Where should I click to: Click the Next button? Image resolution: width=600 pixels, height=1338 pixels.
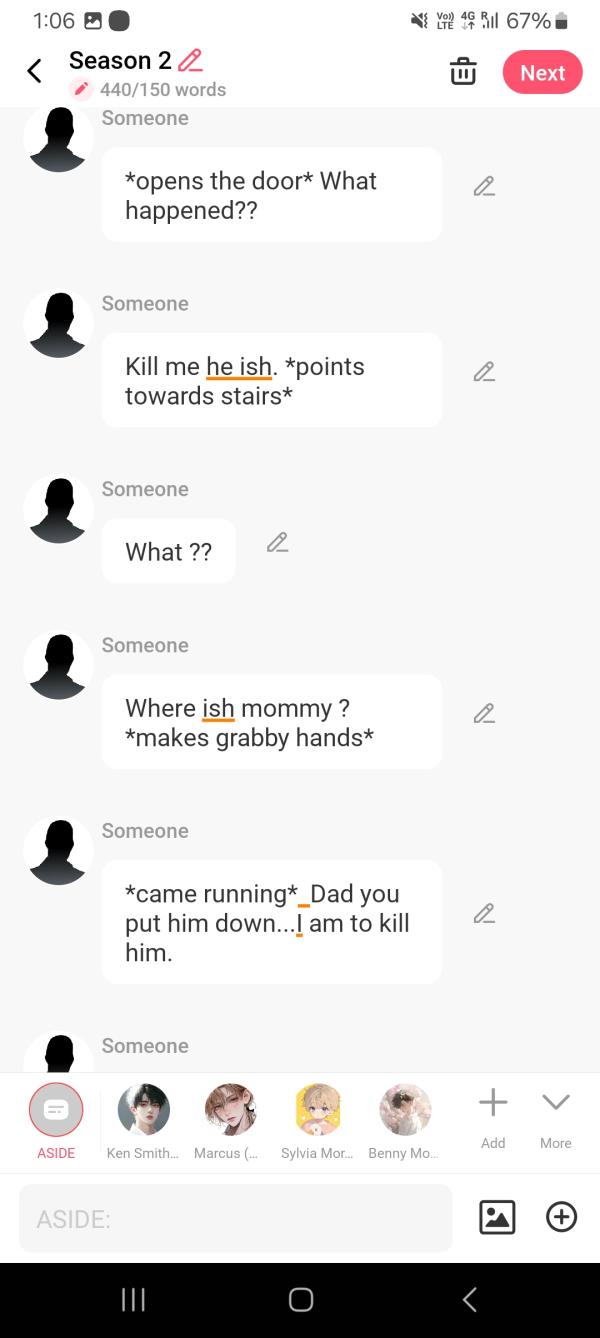[543, 73]
